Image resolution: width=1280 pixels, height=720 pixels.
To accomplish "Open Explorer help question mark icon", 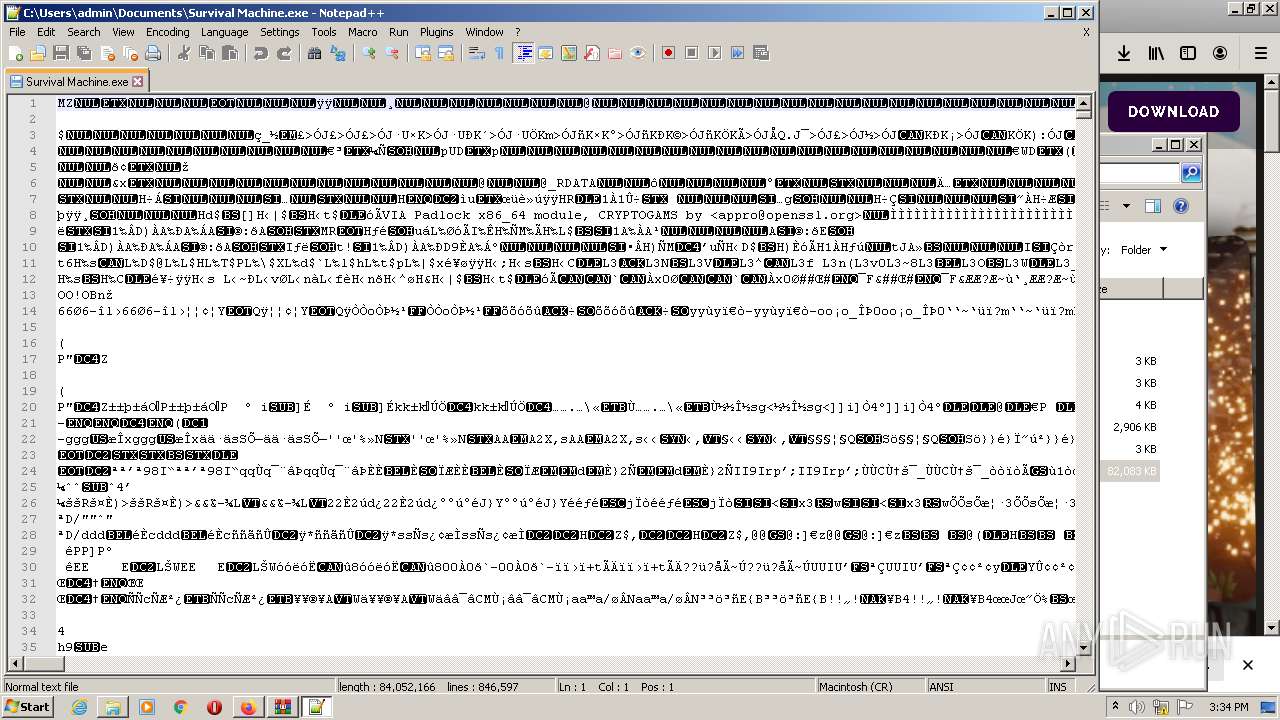I will click(1181, 207).
